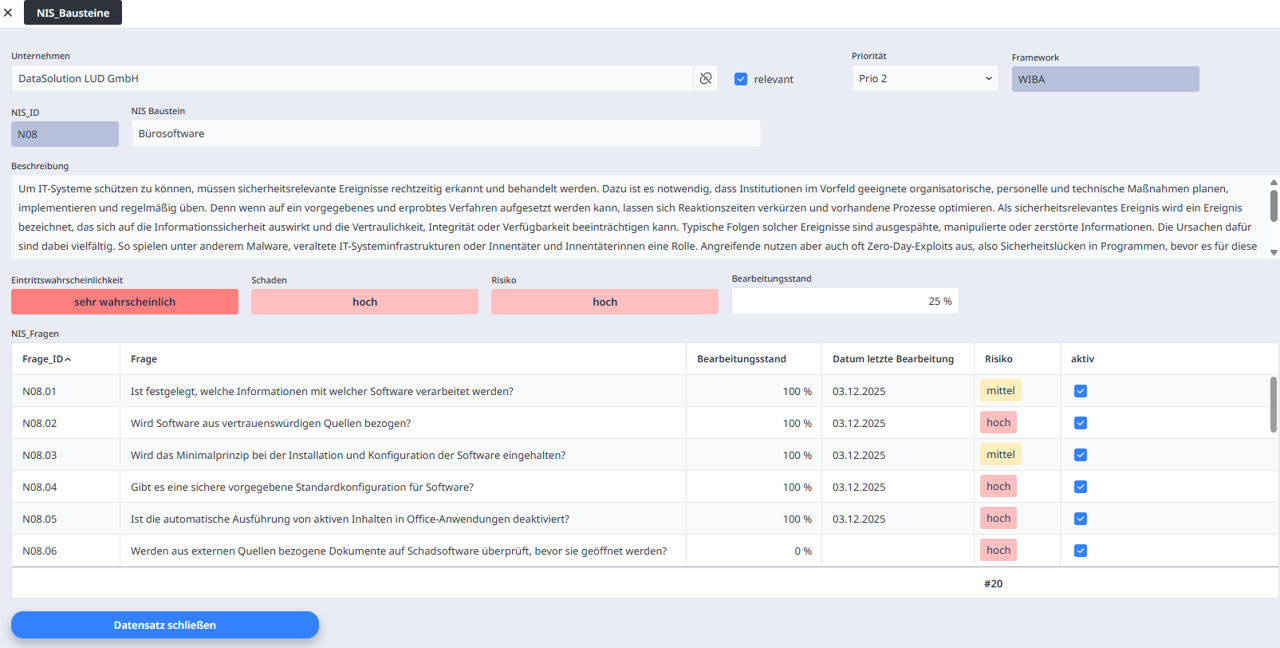Close the form with the X icon
The image size is (1280, 648).
(8, 13)
